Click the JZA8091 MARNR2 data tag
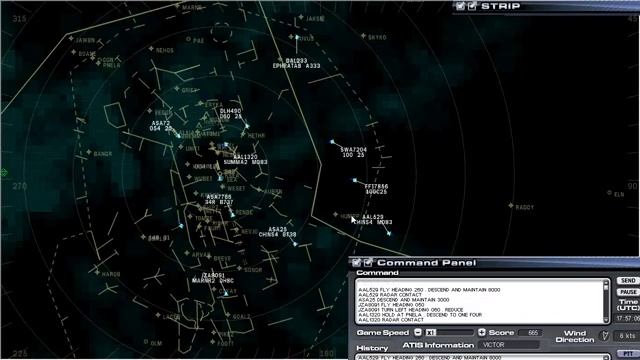This screenshot has width=640, height=360. [213, 278]
